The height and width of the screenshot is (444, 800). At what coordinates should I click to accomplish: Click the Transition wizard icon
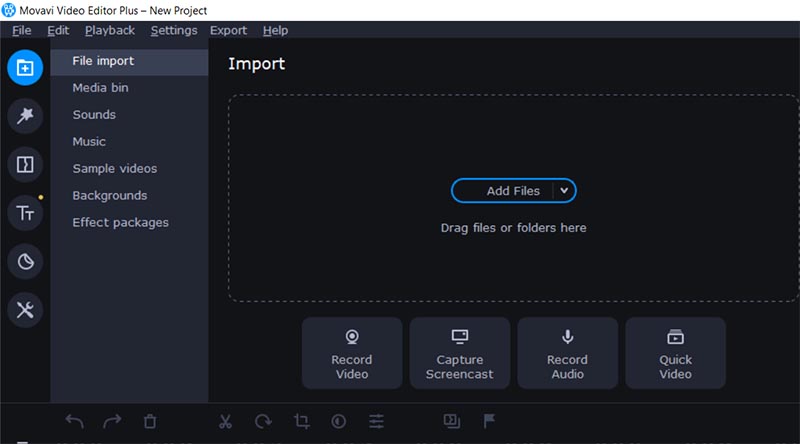tap(452, 421)
